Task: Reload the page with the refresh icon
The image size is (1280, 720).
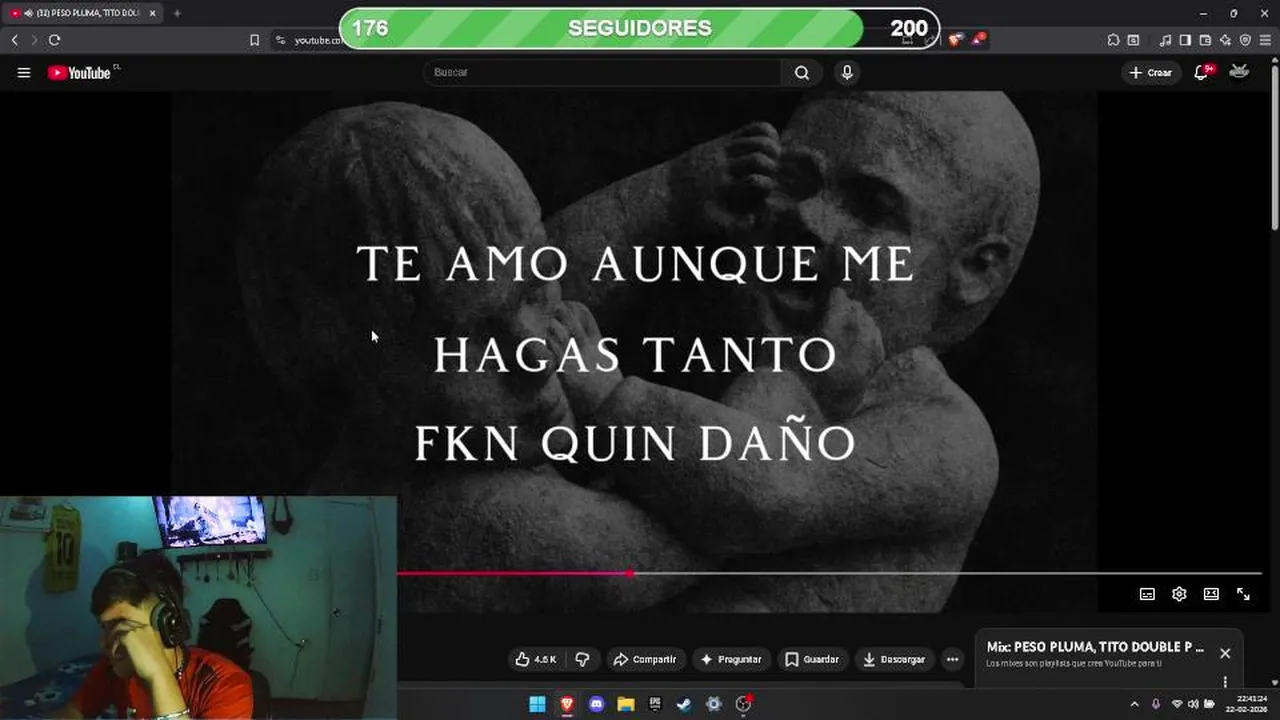Action: point(54,40)
